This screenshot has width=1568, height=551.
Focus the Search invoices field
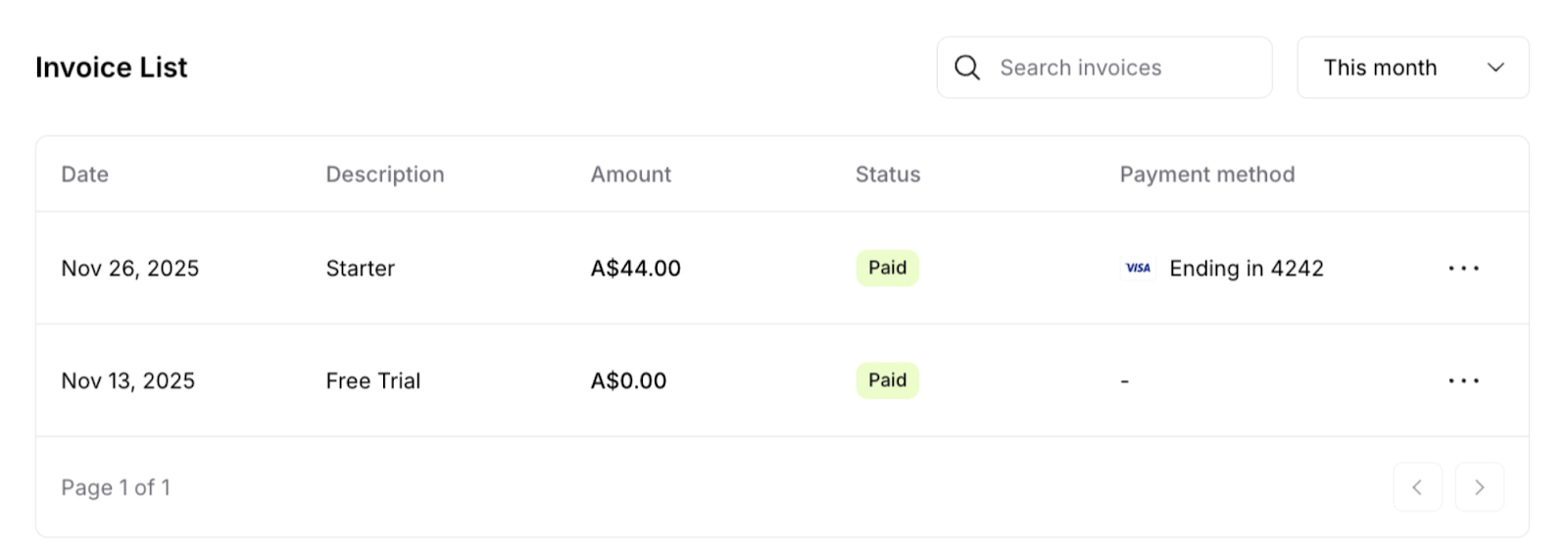point(1104,68)
